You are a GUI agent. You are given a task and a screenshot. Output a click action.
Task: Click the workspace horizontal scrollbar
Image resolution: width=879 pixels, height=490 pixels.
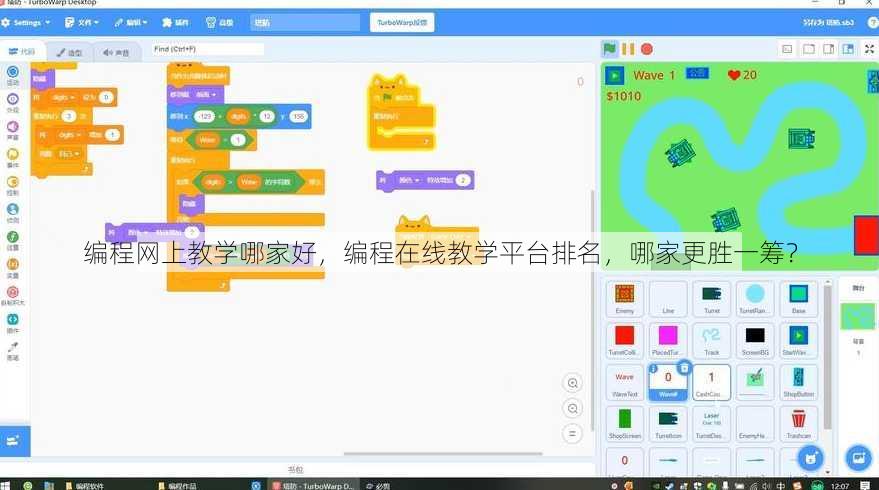443,454
